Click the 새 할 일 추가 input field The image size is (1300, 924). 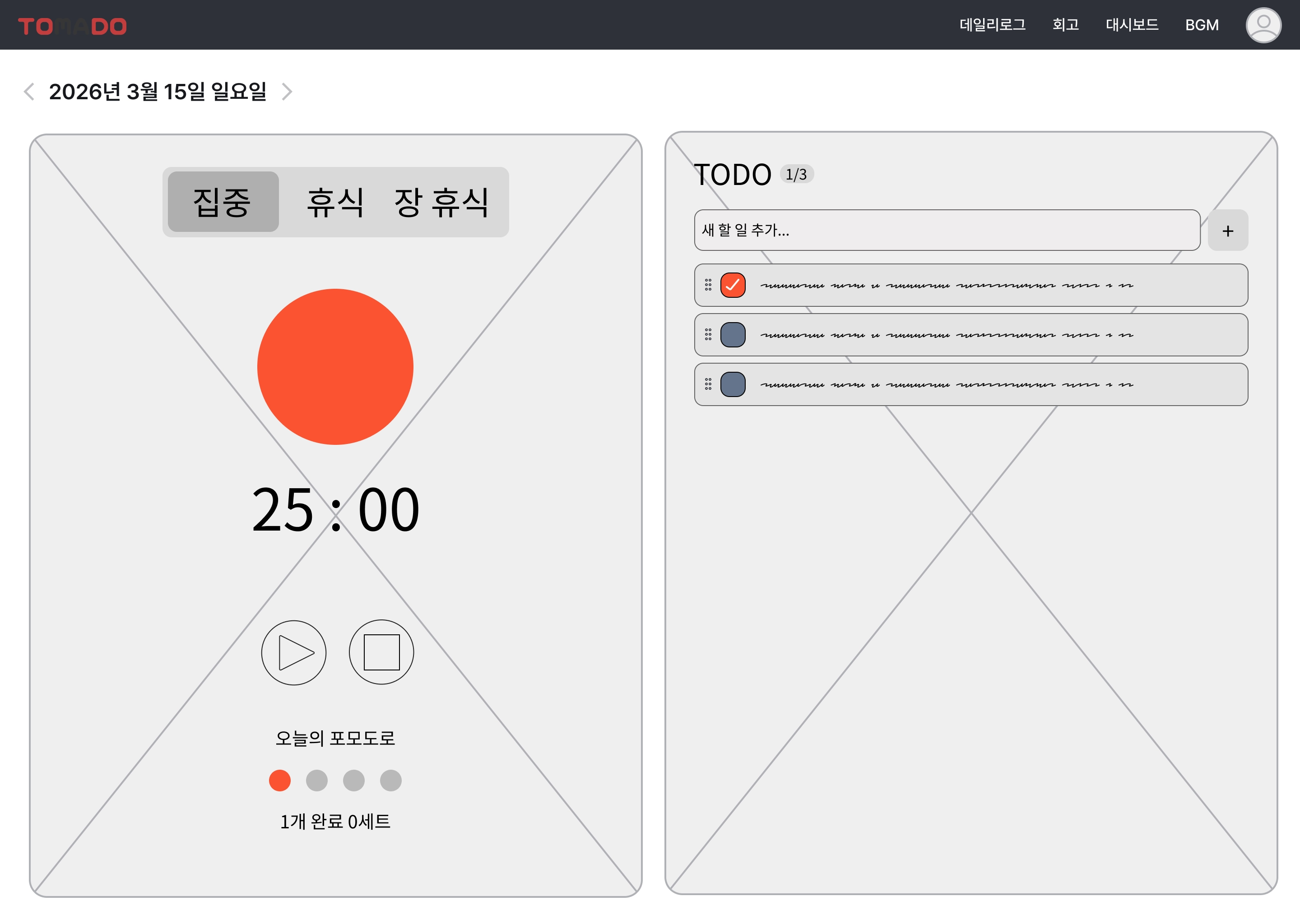(947, 231)
